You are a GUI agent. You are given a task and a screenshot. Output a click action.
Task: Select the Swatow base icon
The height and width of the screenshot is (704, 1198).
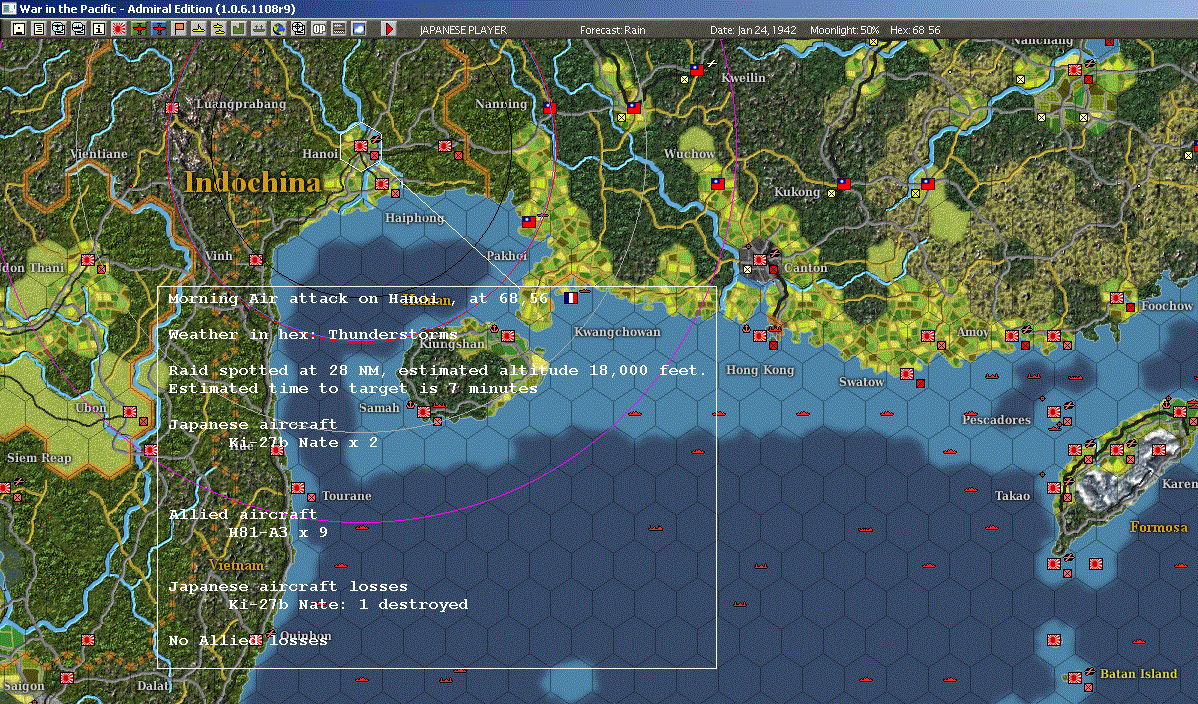coord(907,374)
